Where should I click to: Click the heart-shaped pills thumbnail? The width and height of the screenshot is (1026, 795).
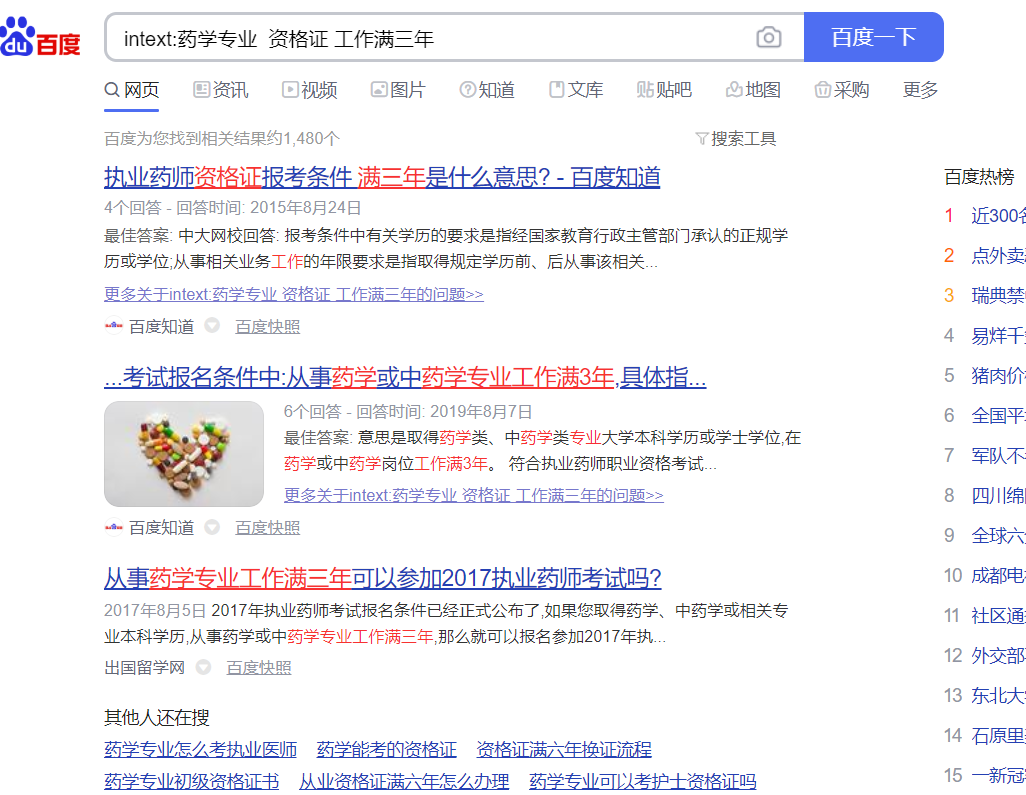[x=184, y=454]
